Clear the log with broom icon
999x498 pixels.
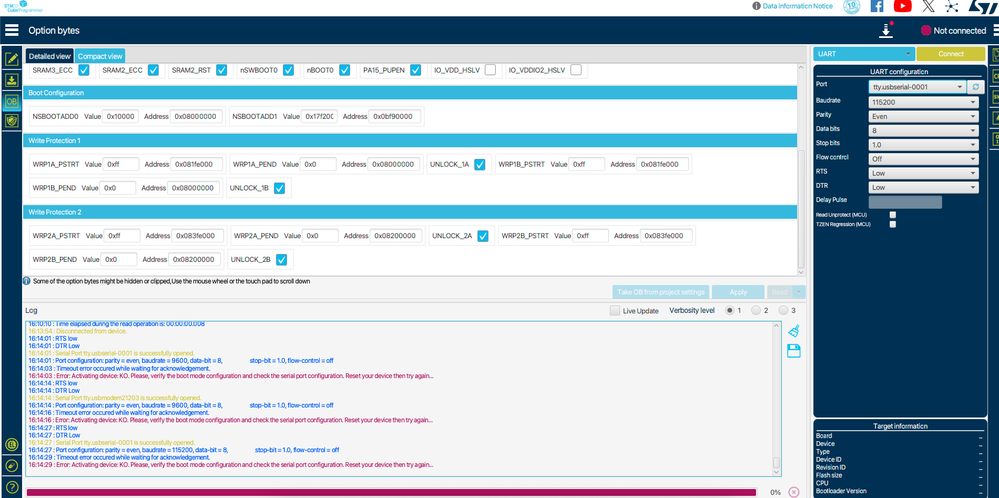point(794,331)
